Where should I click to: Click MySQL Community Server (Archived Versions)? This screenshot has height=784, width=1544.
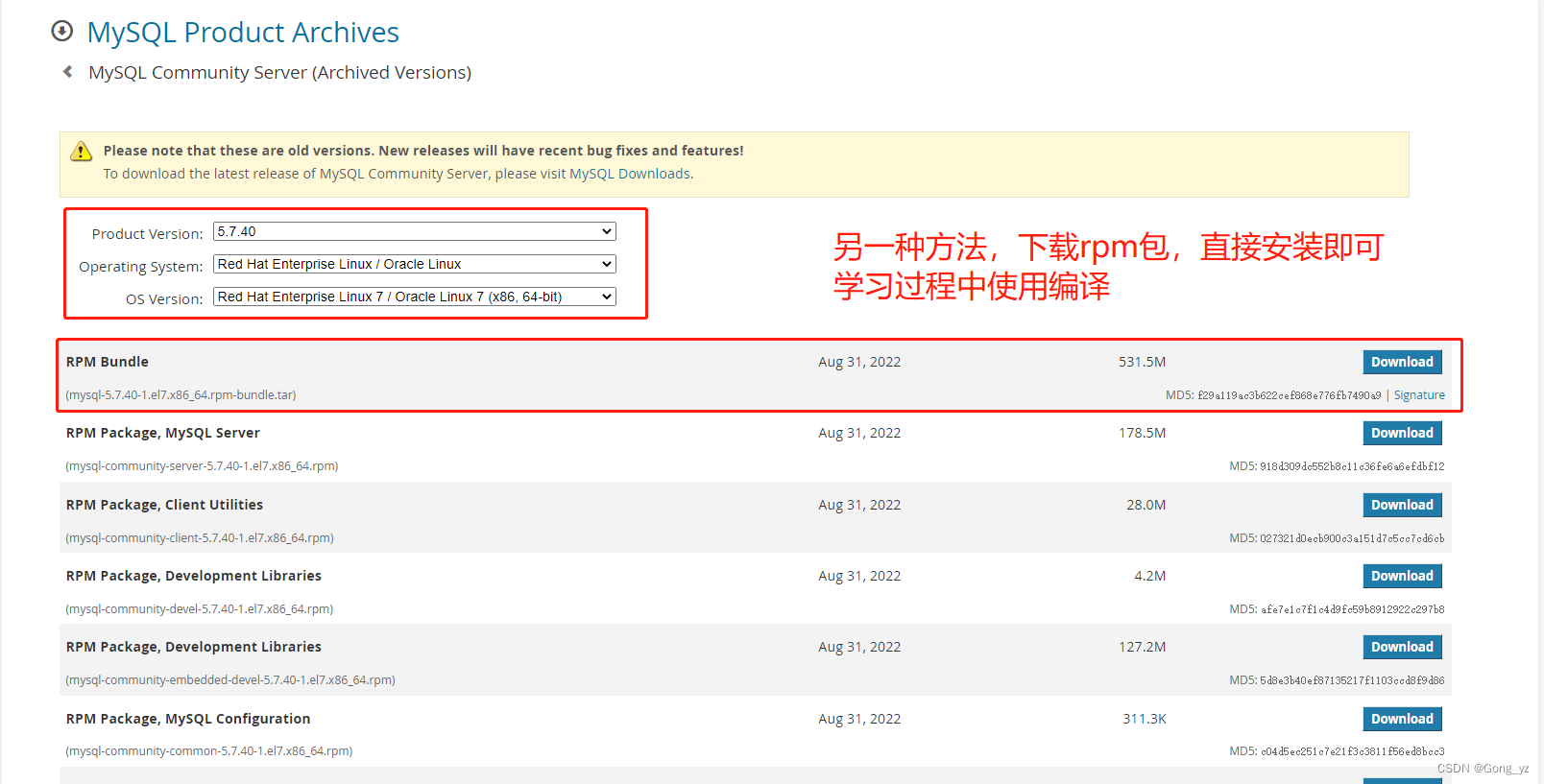click(x=279, y=73)
